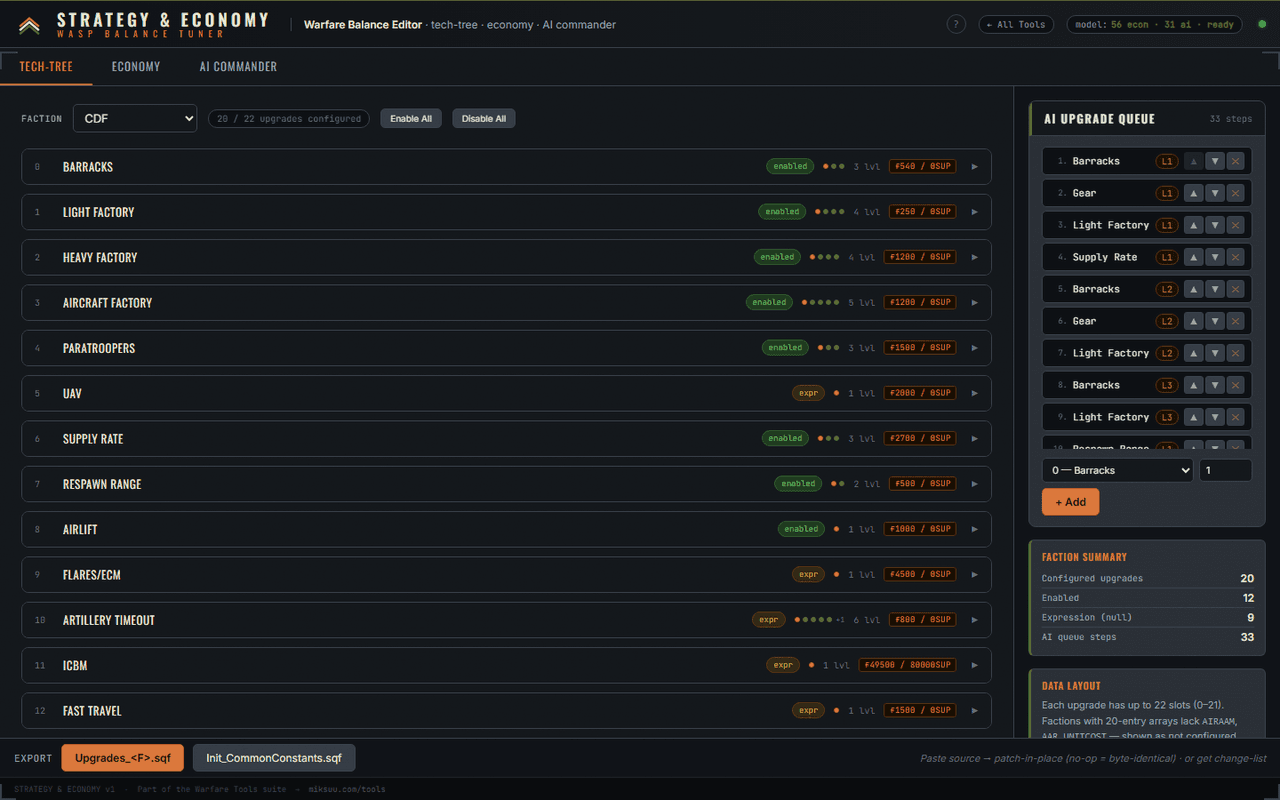Switch to the Tech-Tree tab
This screenshot has width=1280, height=800.
[x=46, y=66]
